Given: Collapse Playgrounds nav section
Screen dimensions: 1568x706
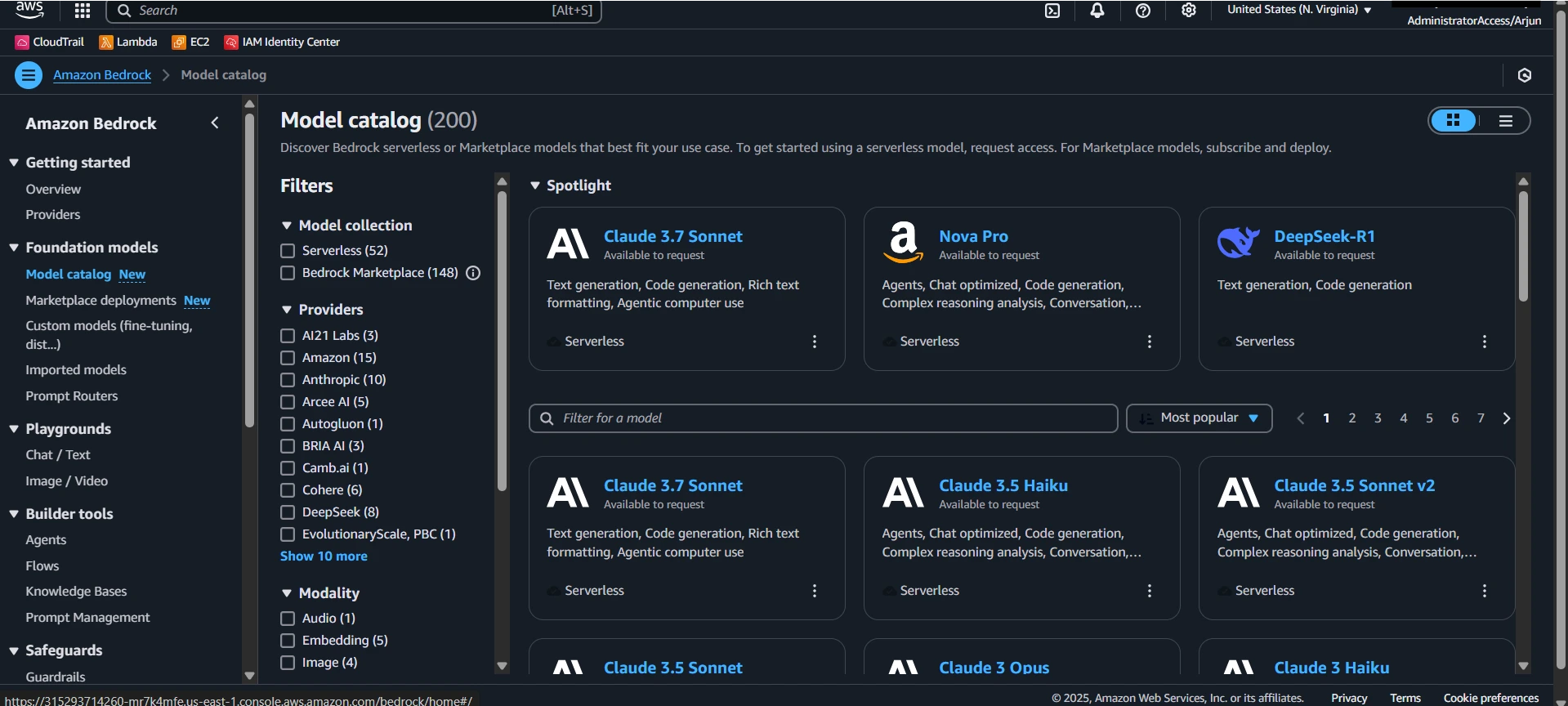Looking at the screenshot, I should click(x=14, y=429).
